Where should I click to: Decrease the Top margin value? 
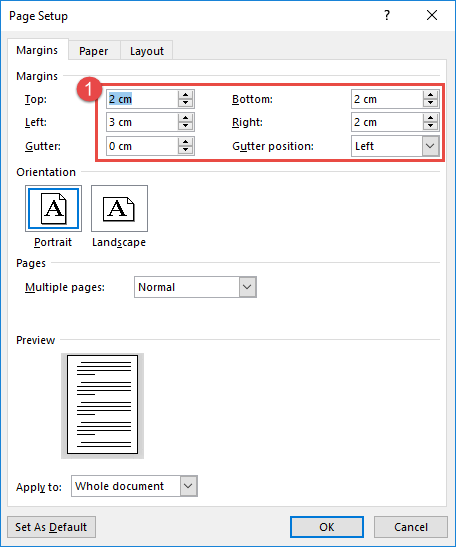point(185,103)
